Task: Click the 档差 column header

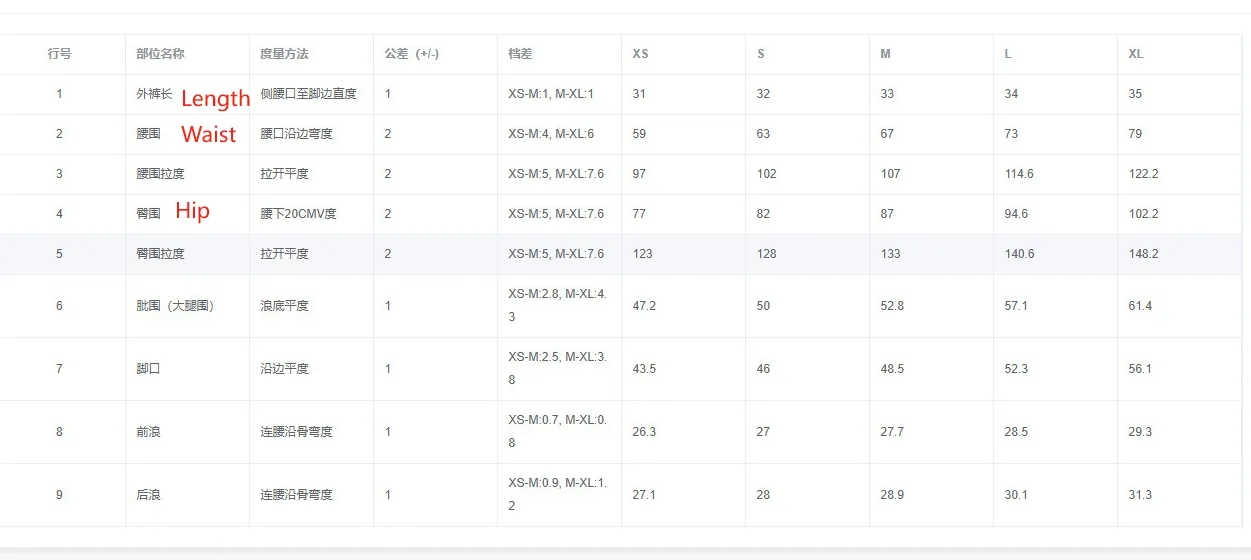Action: click(520, 54)
